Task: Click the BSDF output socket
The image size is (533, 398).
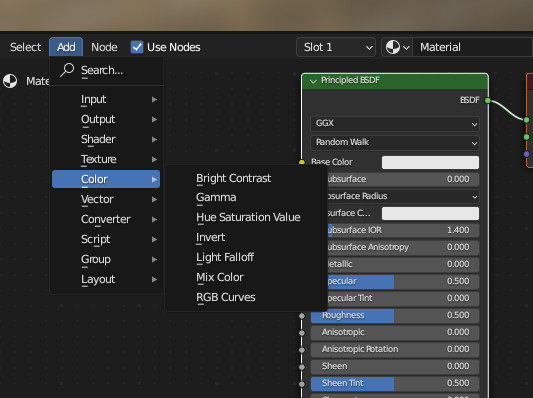Action: click(488, 100)
